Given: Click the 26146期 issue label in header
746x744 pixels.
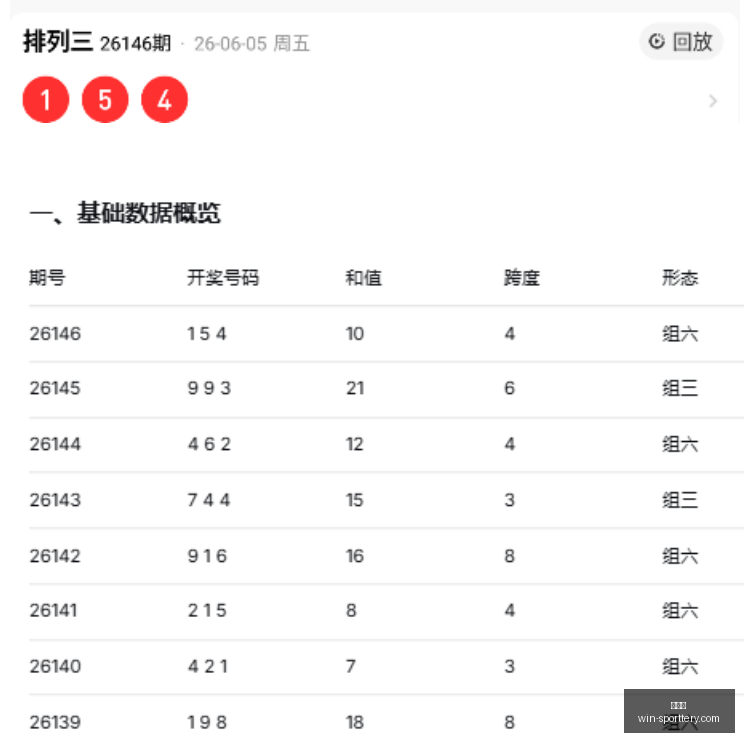Looking at the screenshot, I should click(136, 44).
